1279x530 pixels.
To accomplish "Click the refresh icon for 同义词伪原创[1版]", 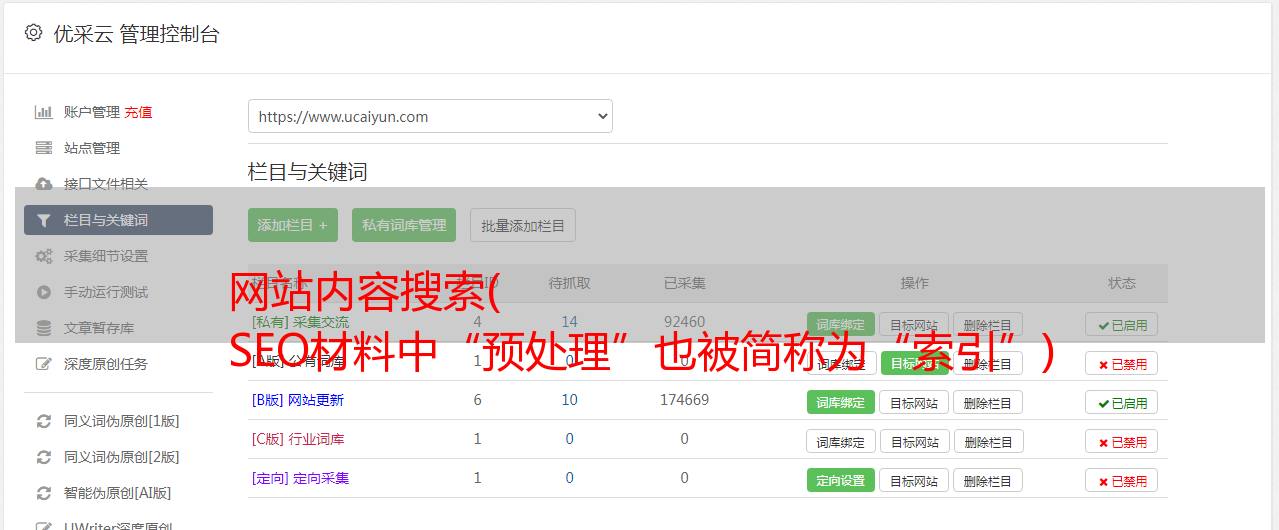I will (x=43, y=421).
